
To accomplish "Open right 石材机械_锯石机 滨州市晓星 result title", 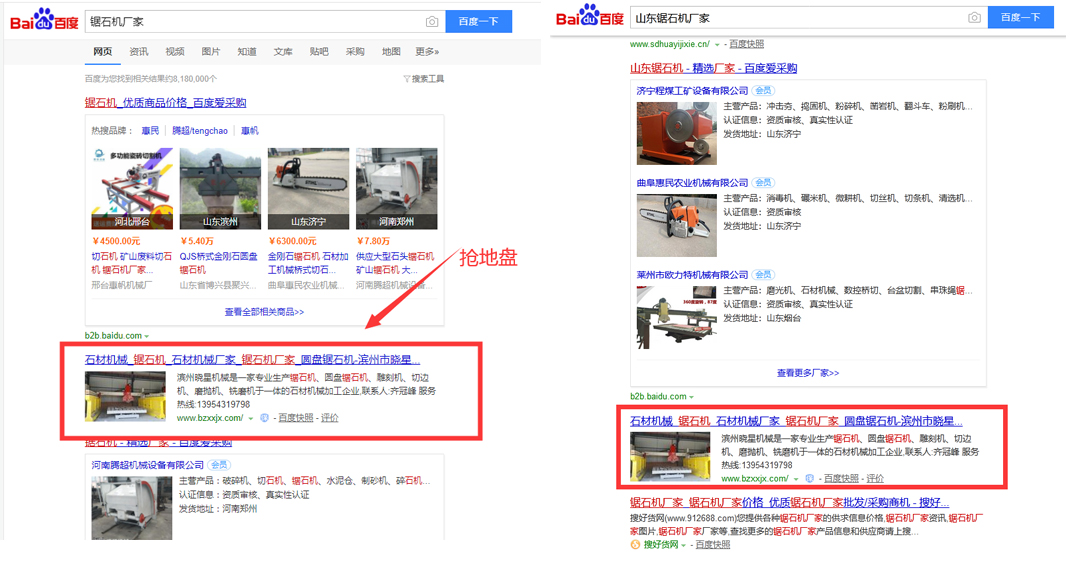I will [x=796, y=421].
